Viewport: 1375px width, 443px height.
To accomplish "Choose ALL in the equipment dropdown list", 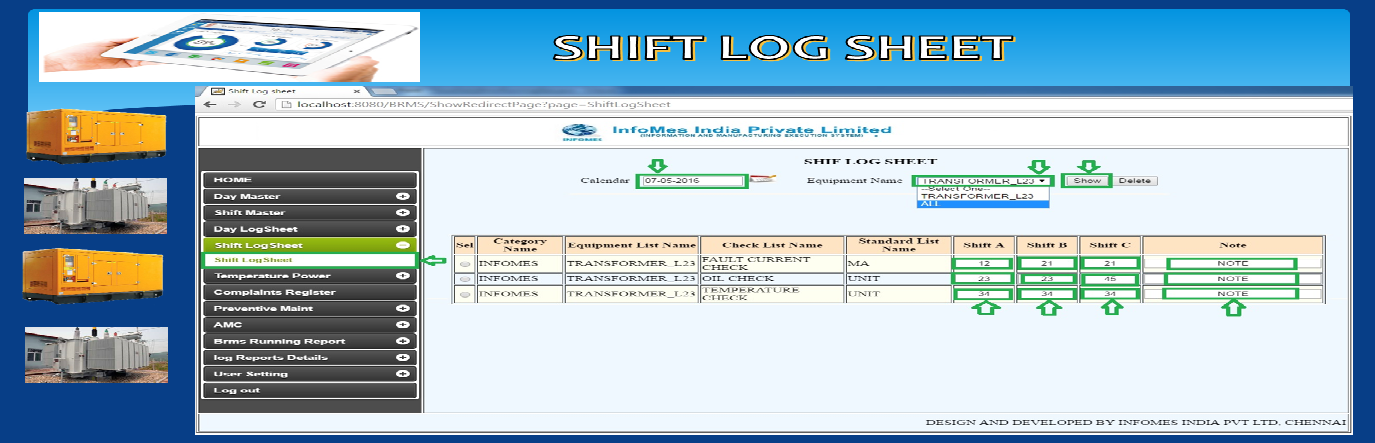I will pos(982,203).
